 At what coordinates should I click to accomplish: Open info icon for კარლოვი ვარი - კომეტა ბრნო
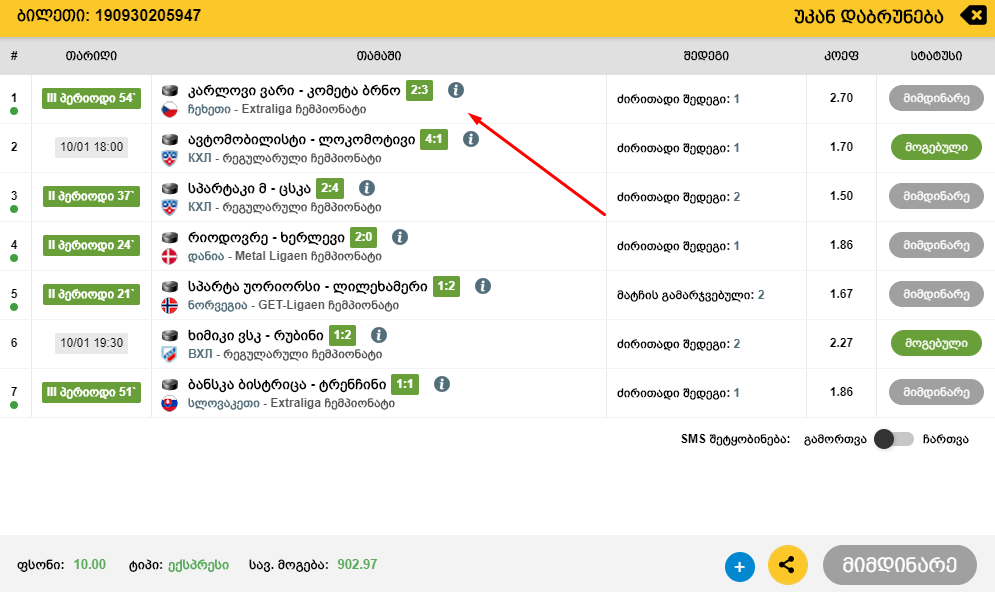pyautogui.click(x=456, y=90)
